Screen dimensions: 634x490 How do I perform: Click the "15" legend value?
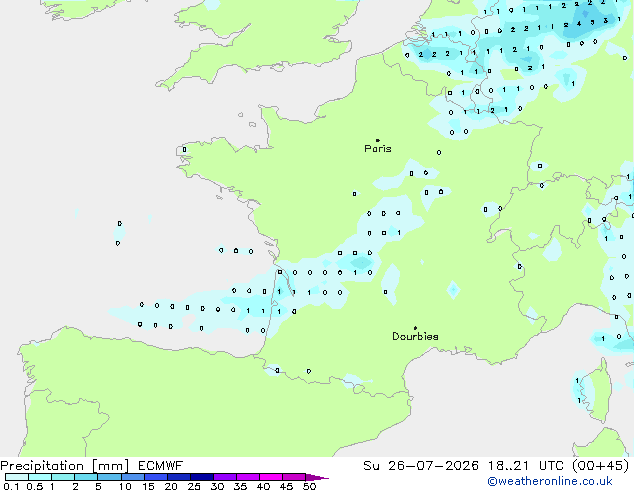pyautogui.click(x=148, y=486)
